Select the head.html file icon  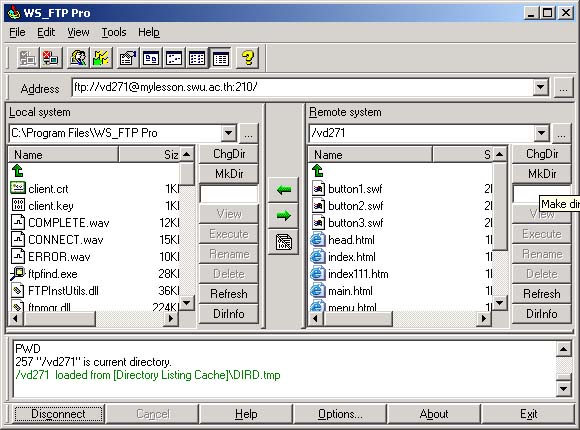coord(318,240)
